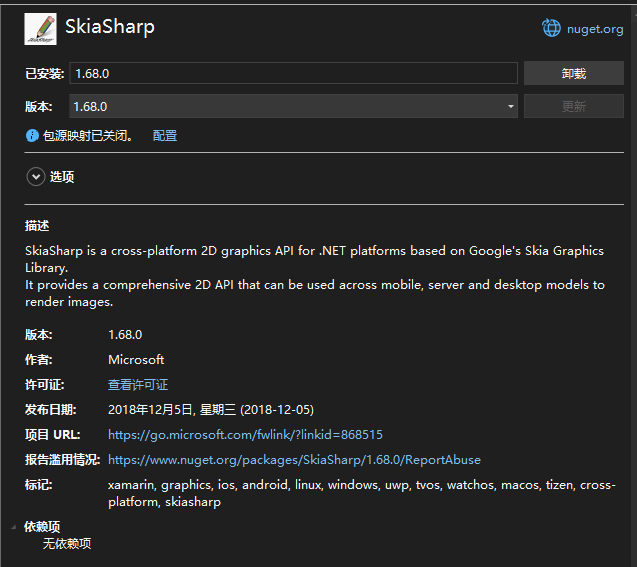The width and height of the screenshot is (637, 567).
Task: Click the SkiaSharp description paragraph
Action: click(x=315, y=276)
